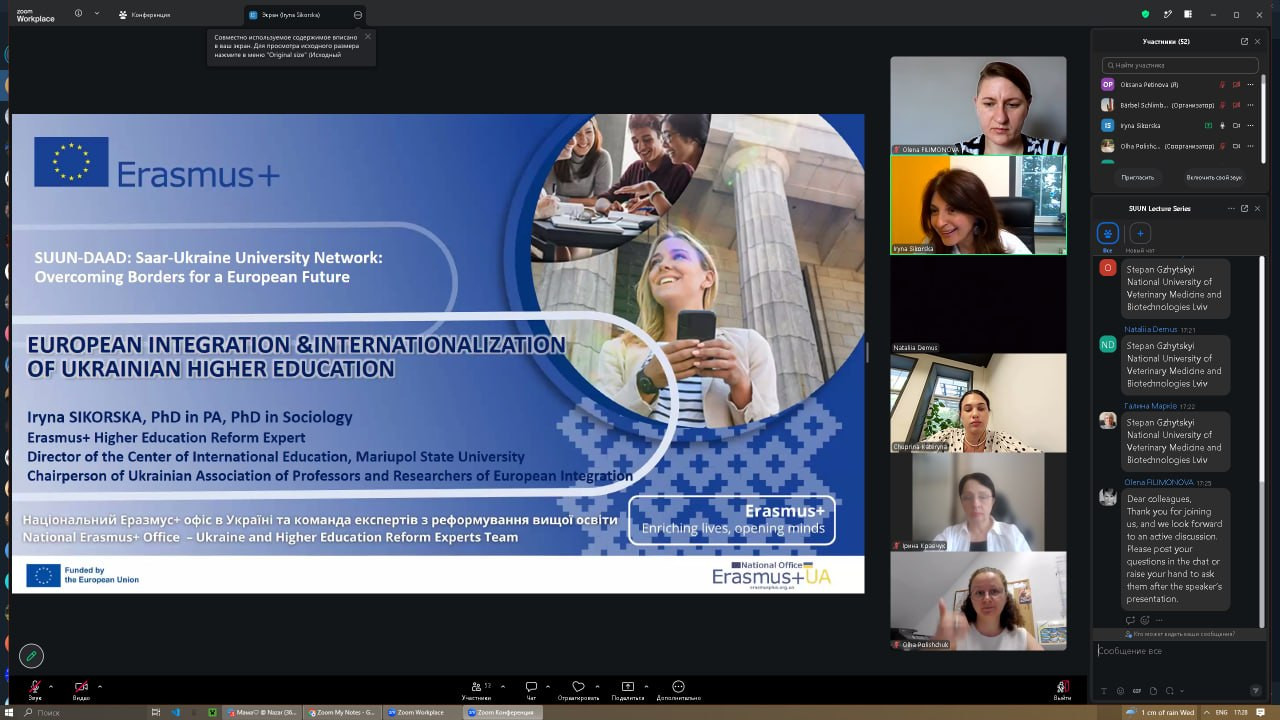Close the SUUN Lecture Series chat panel
The image size is (1280, 720).
click(1258, 208)
